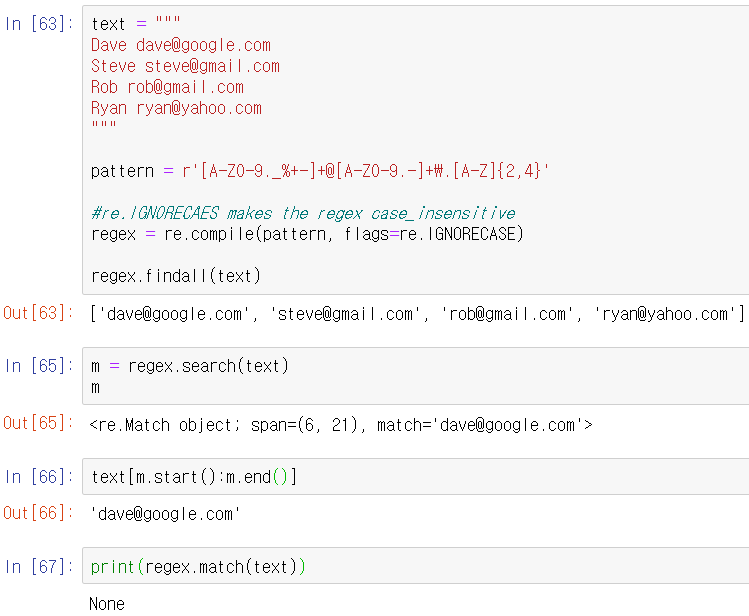This screenshot has width=749, height=616.
Task: Click the regex.findall(text) line
Action: (176, 276)
